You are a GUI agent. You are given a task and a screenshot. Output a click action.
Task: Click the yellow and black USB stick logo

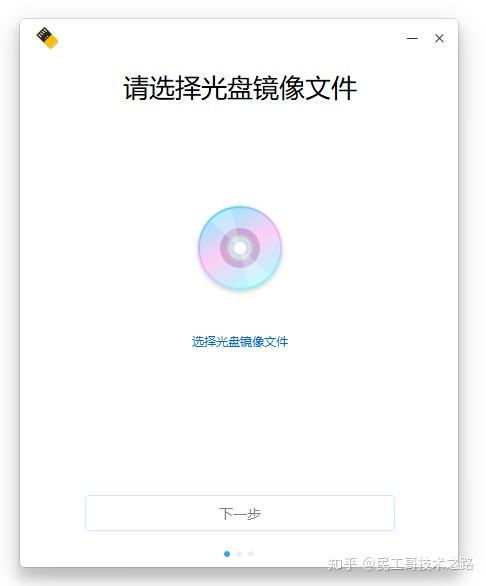[x=47, y=38]
